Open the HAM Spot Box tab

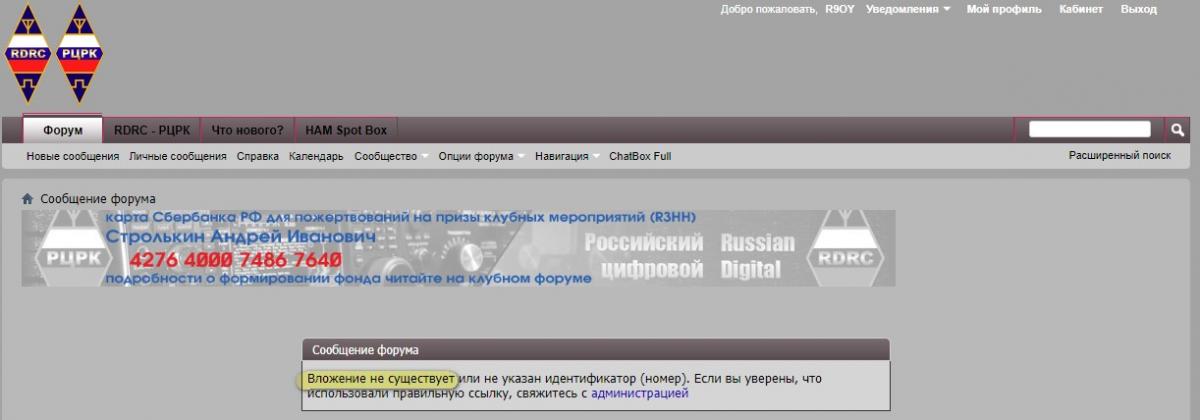(x=345, y=130)
